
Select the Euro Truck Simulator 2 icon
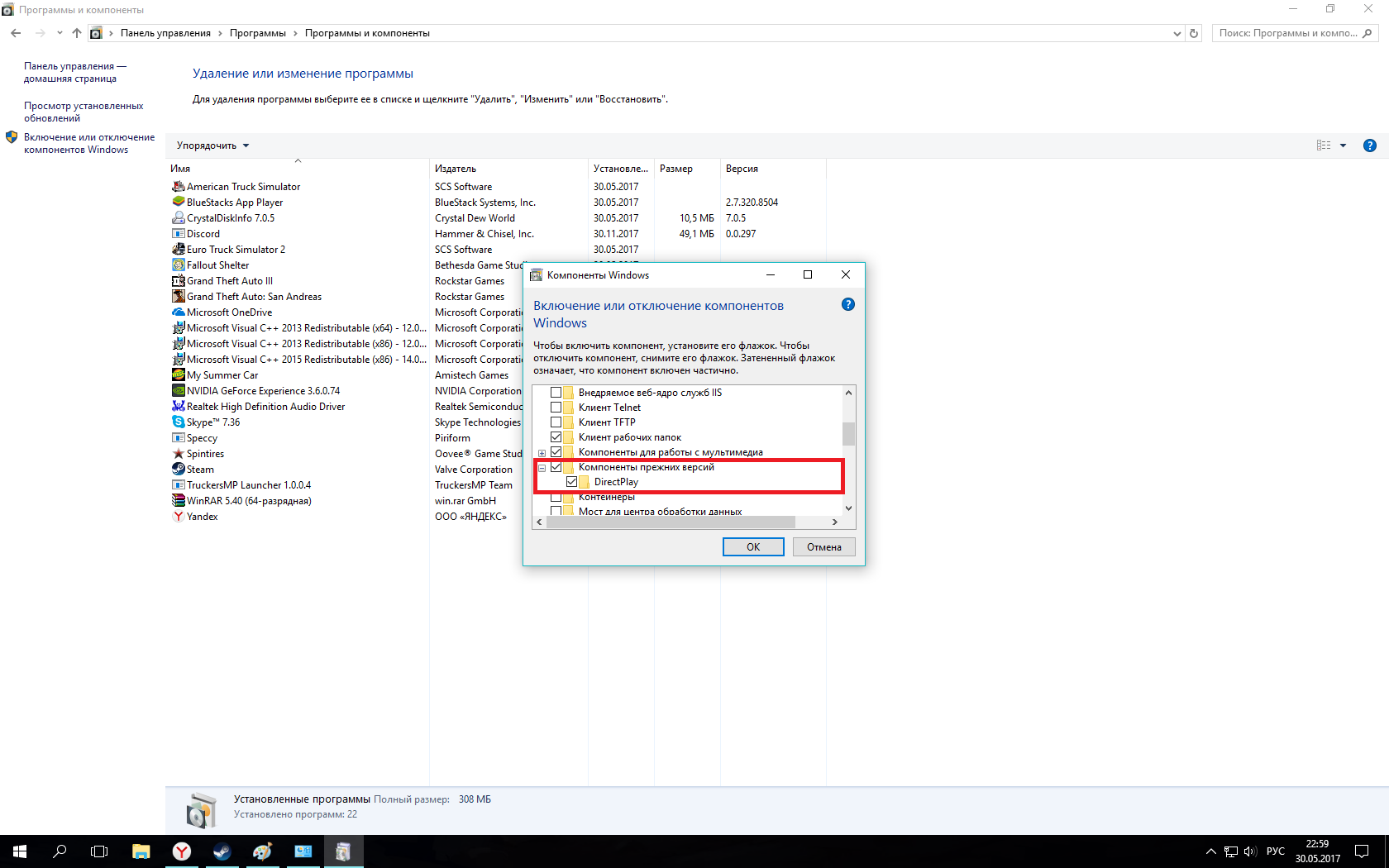coord(178,250)
